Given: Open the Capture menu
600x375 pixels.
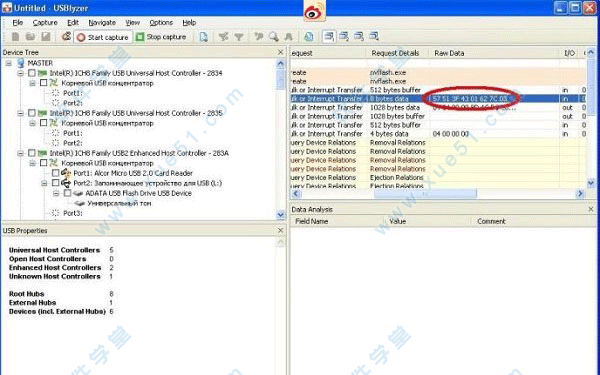Looking at the screenshot, I should click(x=45, y=23).
